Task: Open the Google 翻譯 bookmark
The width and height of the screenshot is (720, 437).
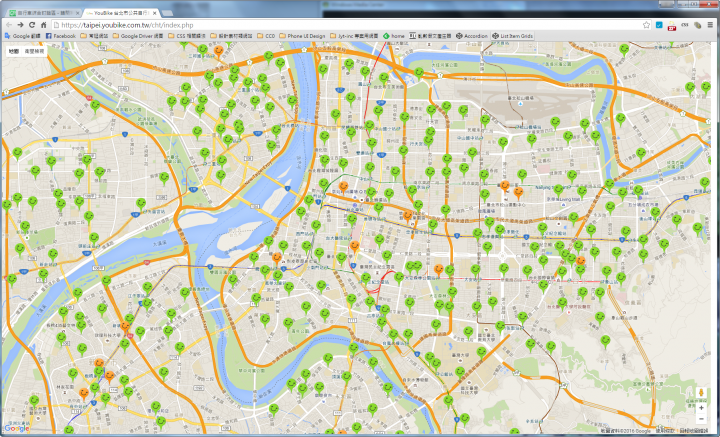Action: point(22,36)
